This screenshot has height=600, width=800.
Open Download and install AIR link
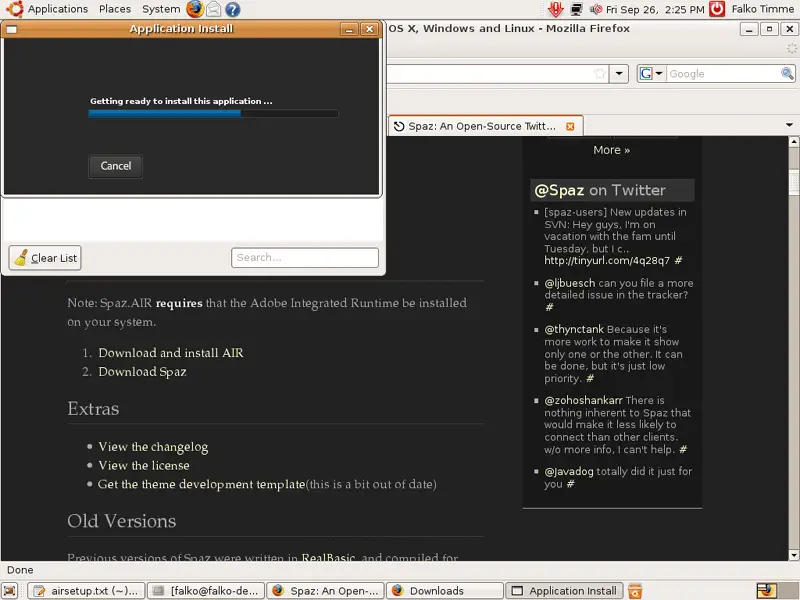coord(171,353)
